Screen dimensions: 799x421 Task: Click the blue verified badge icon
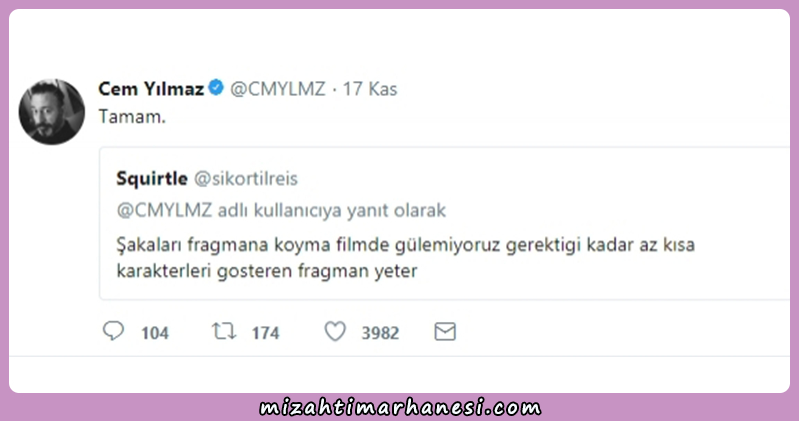click(216, 88)
